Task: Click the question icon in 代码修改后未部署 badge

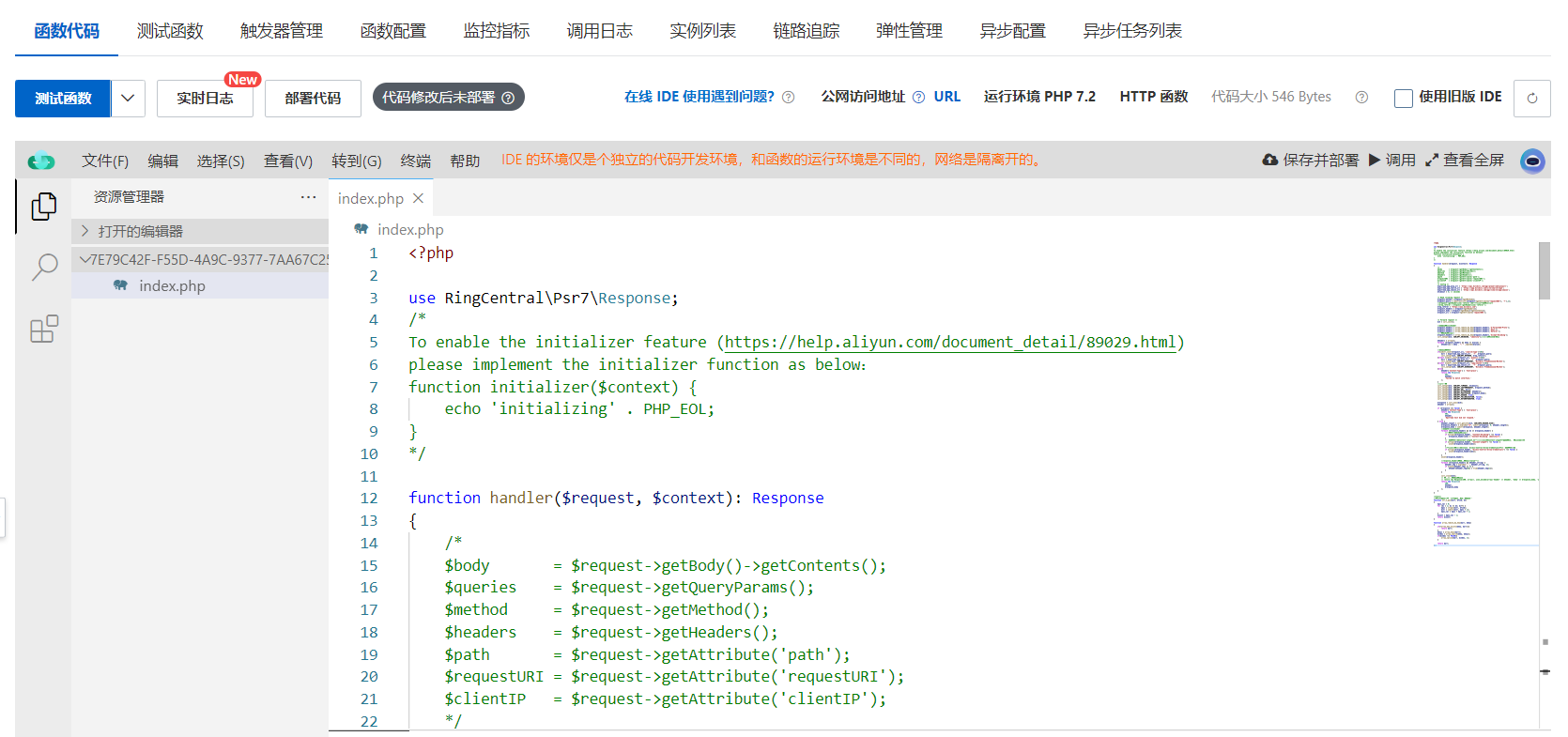Action: (x=508, y=98)
